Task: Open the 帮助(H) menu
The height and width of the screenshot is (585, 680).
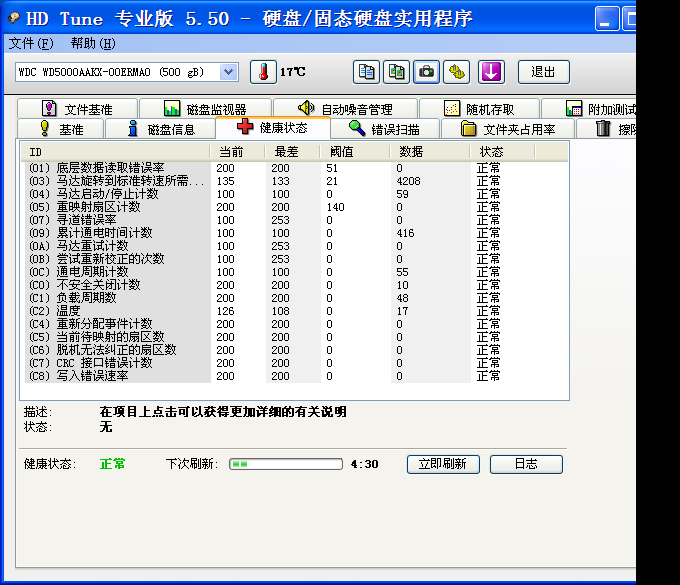Action: pos(93,43)
